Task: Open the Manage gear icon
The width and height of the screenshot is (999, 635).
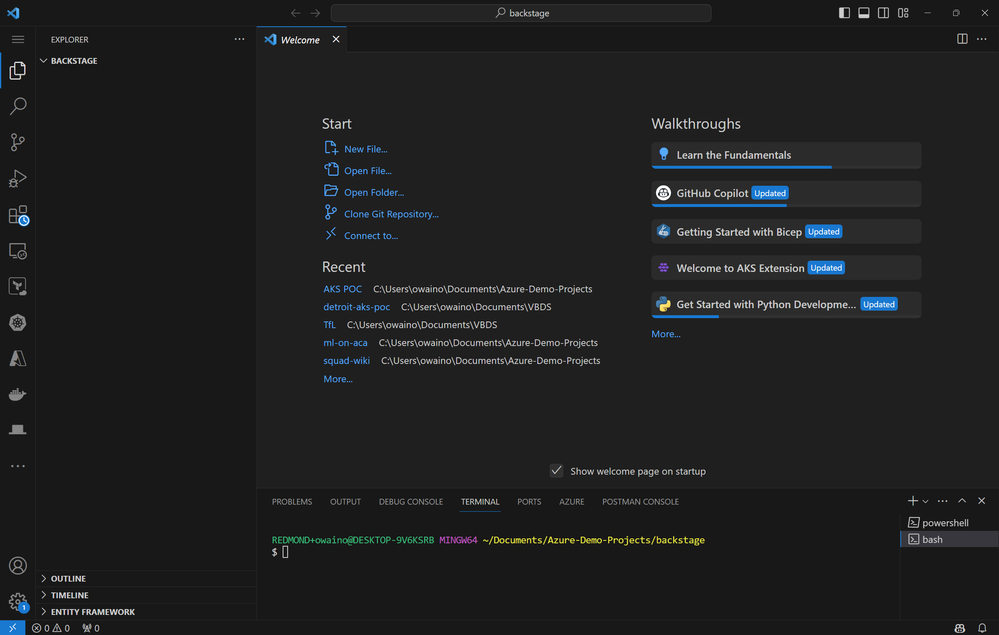Action: 18,602
